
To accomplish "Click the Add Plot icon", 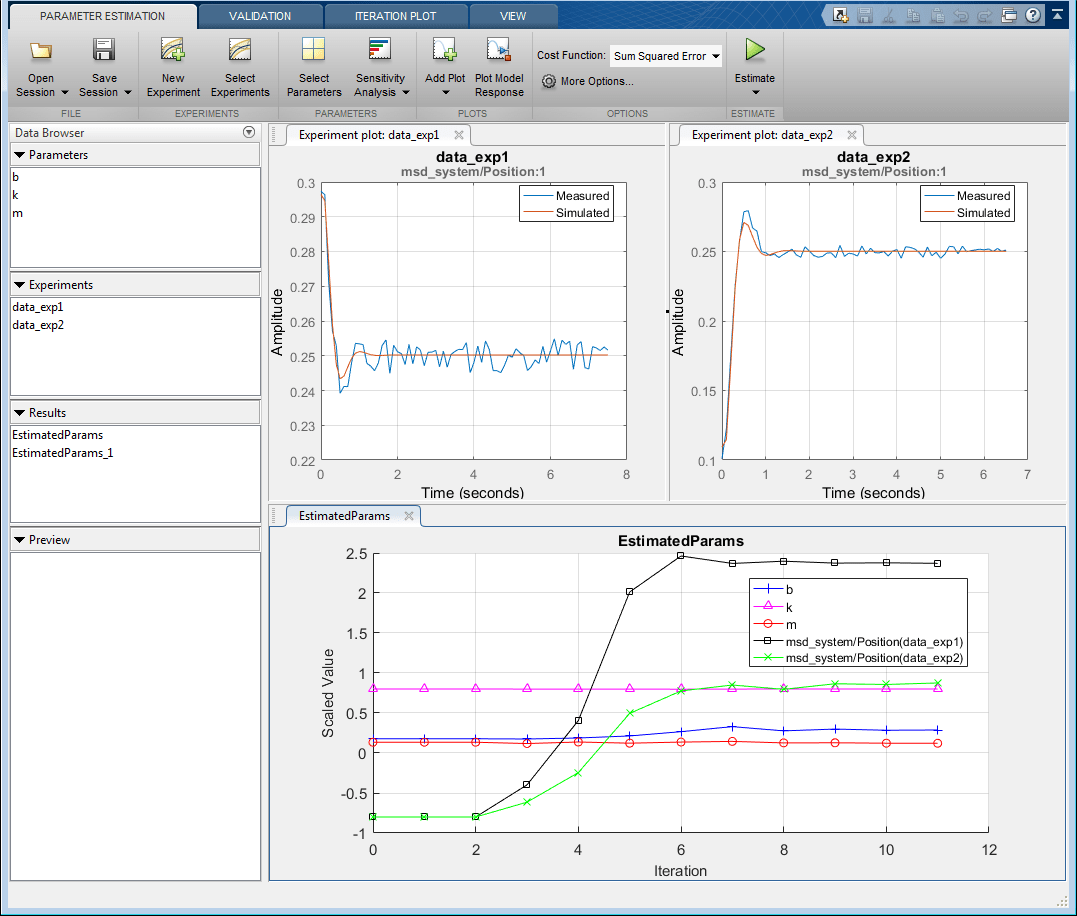I will [x=445, y=51].
